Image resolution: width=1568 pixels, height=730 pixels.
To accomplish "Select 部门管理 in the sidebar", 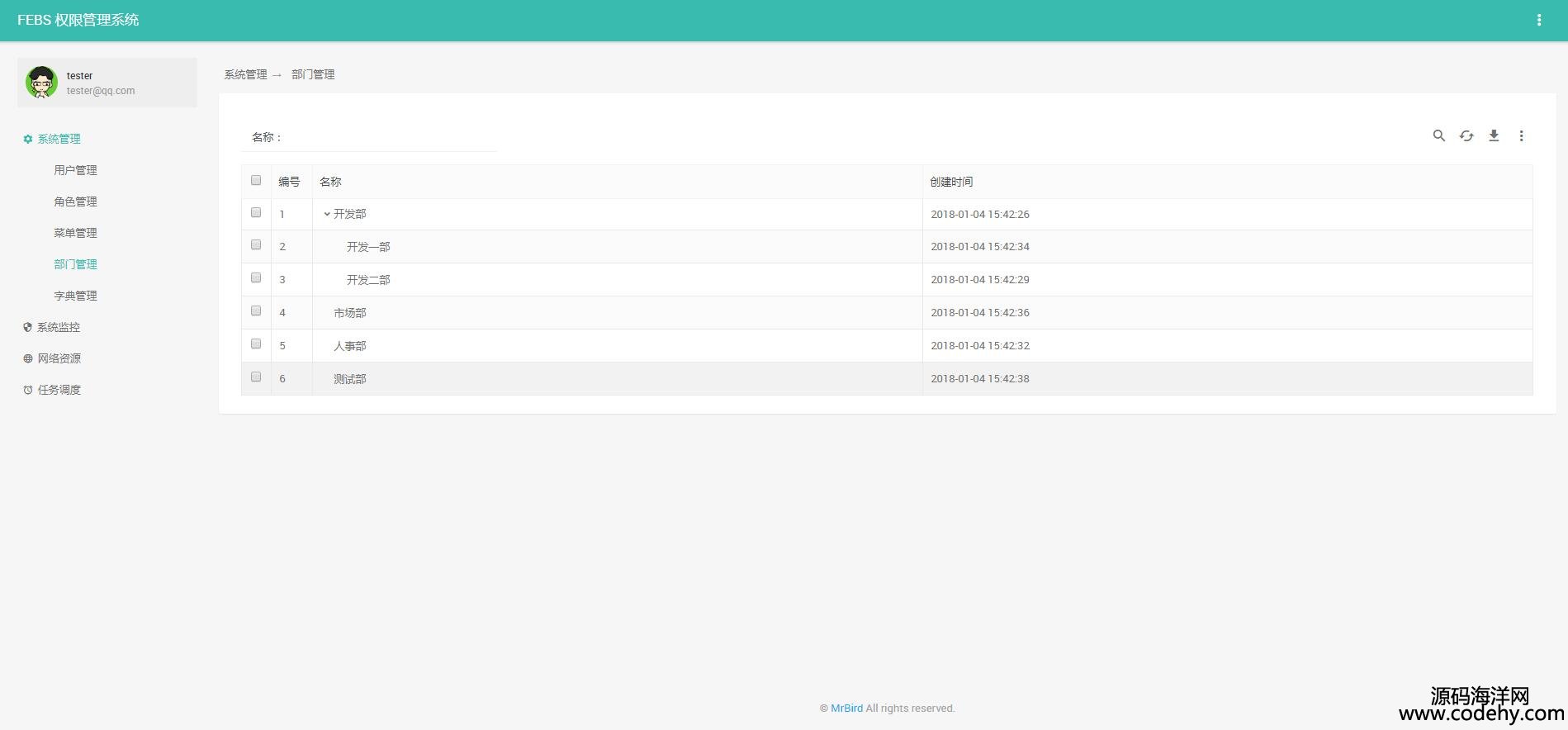I will [x=75, y=264].
